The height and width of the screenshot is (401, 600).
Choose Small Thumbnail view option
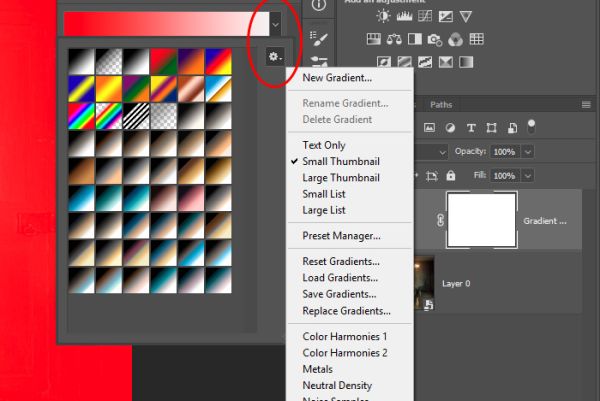(x=341, y=161)
